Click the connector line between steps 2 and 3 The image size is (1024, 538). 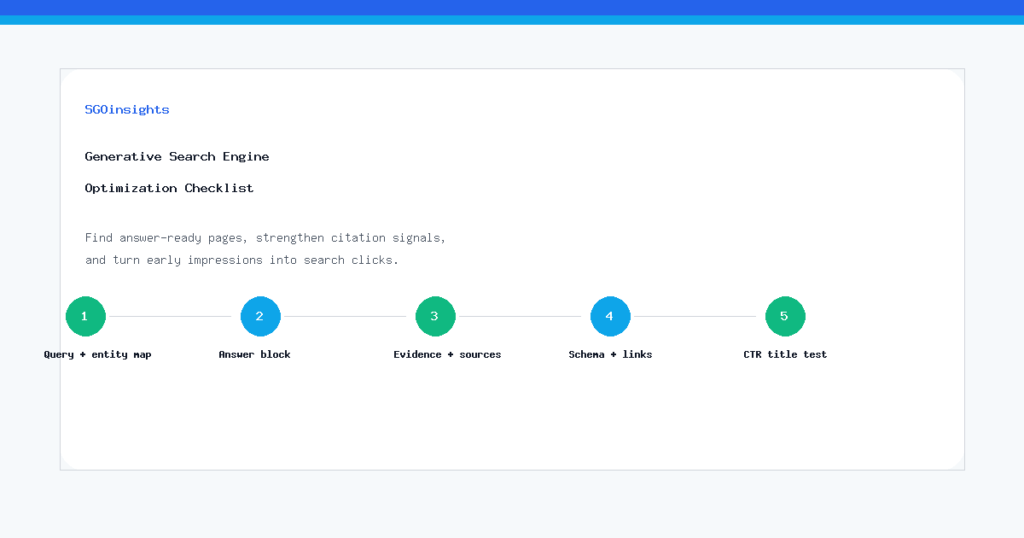coord(345,317)
